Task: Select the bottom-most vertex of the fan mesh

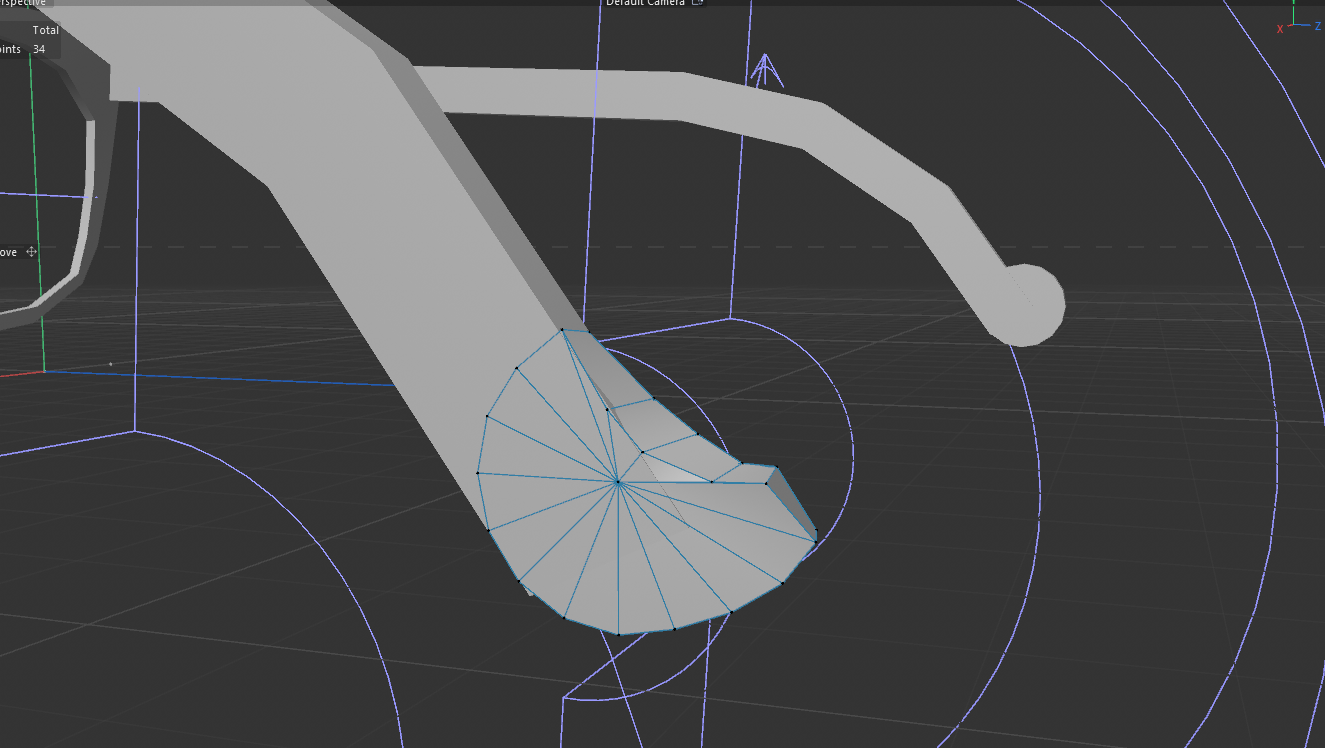Action: coord(618,634)
